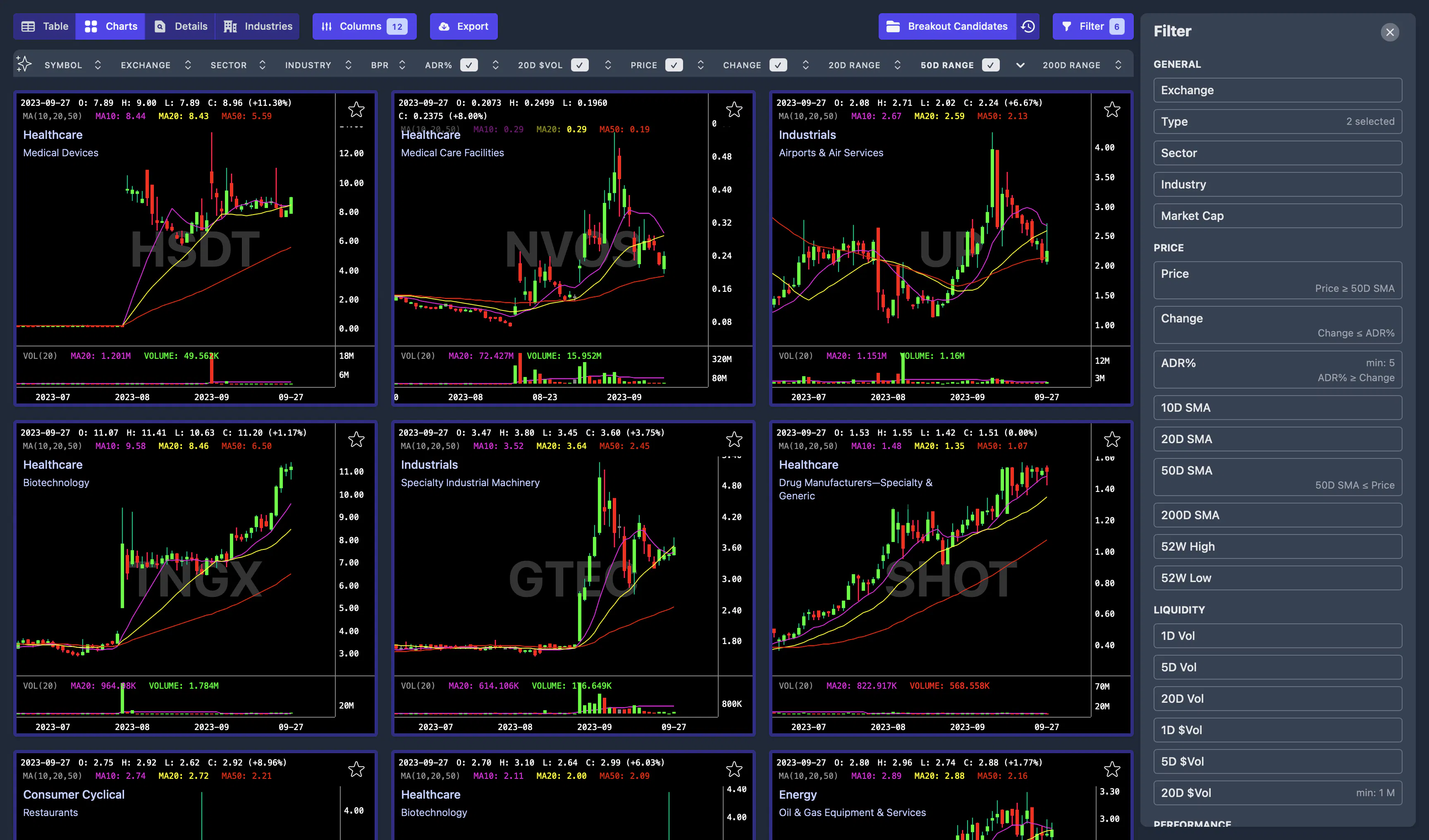1429x840 pixels.
Task: Expand the Industry filter
Action: [1278, 184]
